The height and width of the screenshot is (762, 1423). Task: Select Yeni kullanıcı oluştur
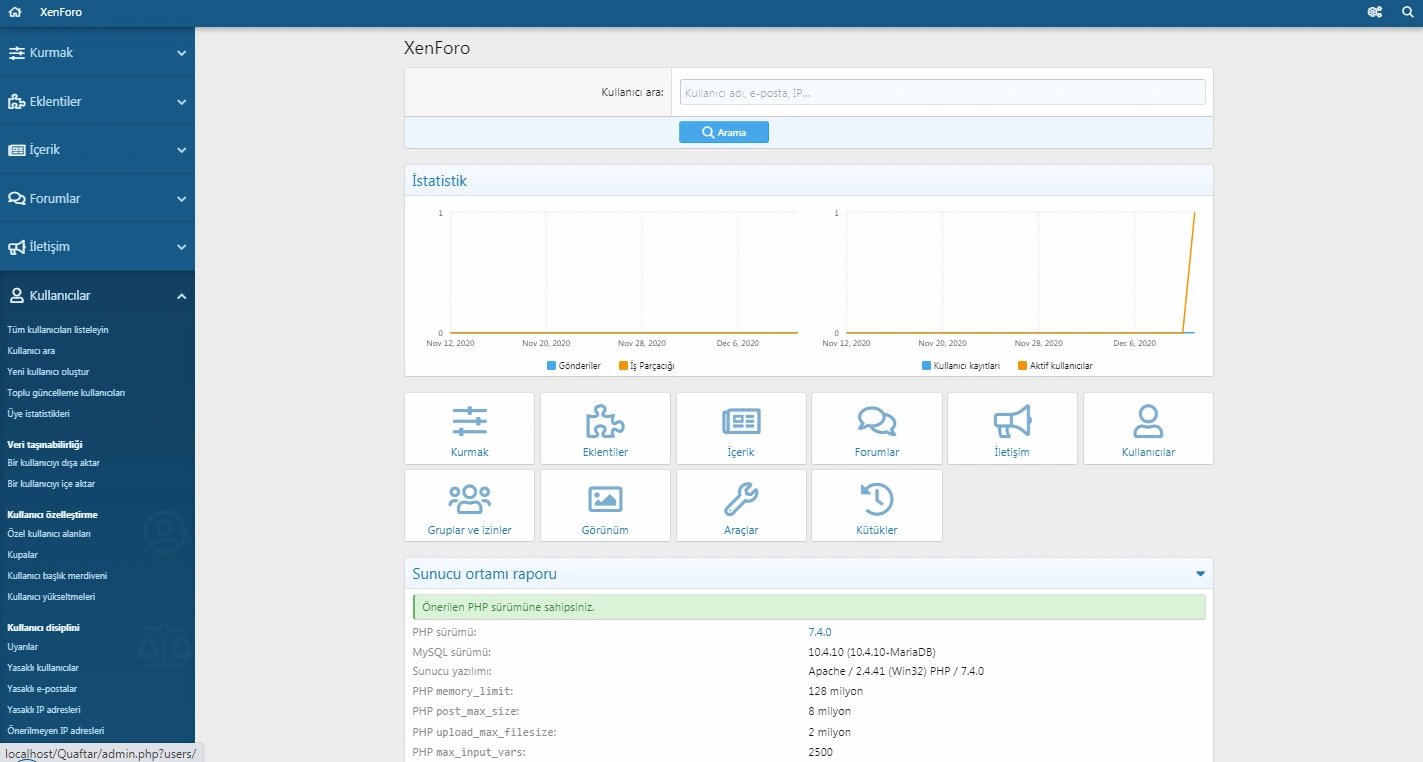point(48,372)
